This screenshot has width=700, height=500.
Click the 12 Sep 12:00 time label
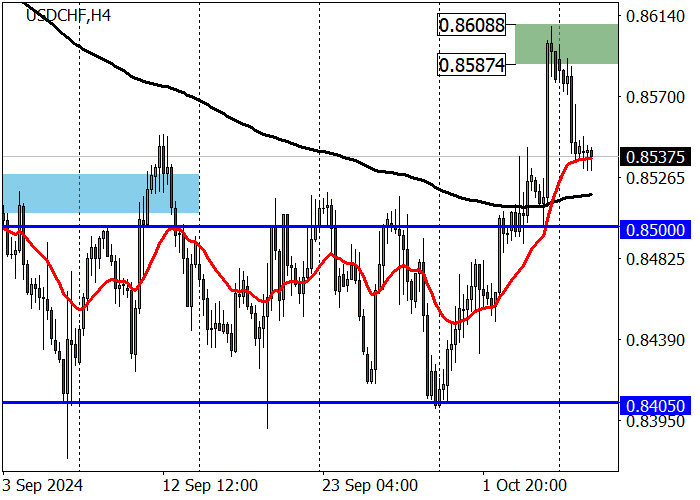point(210,485)
